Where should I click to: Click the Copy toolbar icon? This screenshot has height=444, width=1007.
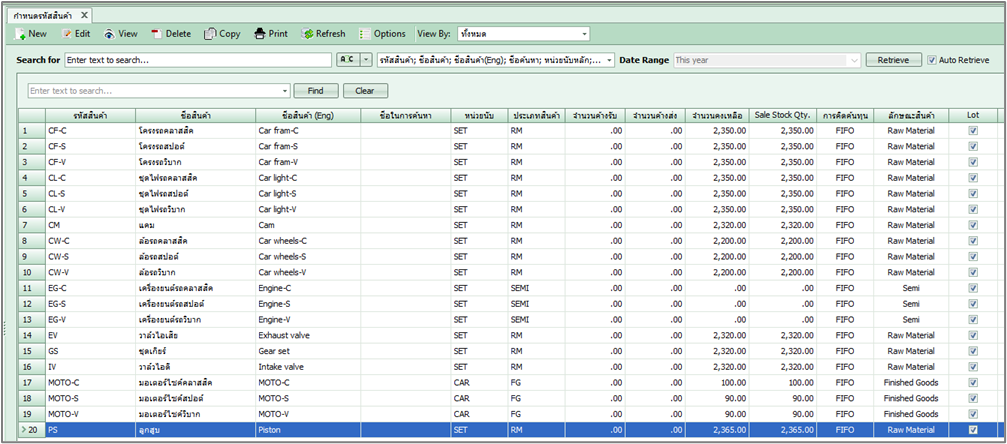[210, 34]
